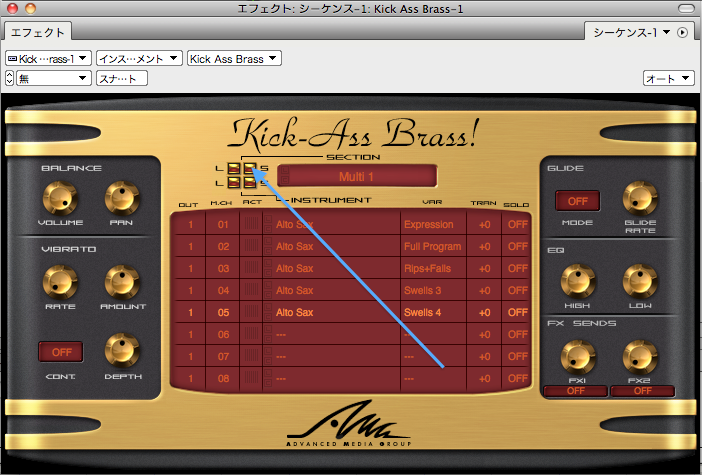This screenshot has height=475, width=702.
Task: Click the L load icon in row 01
Action: tap(268, 219)
